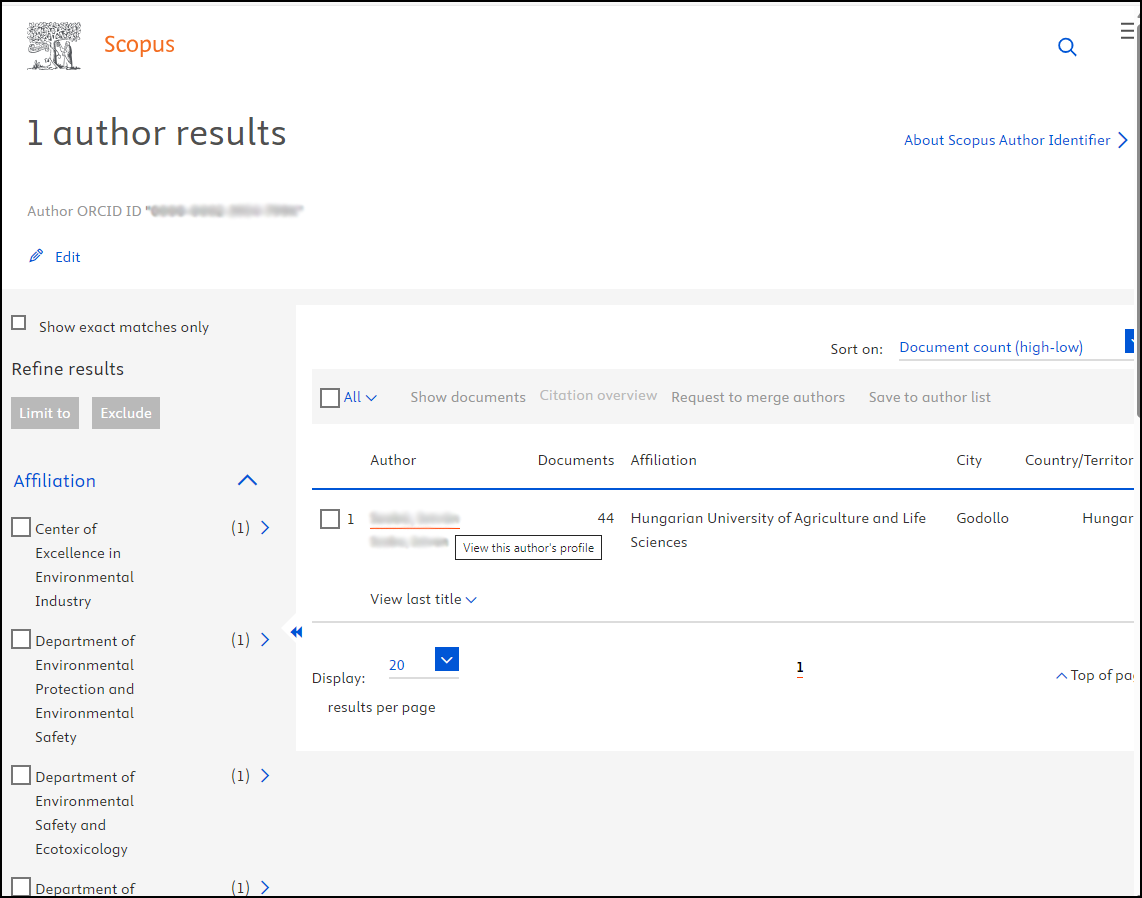The height and width of the screenshot is (898, 1142).
Task: Check Department of Environmental Protection and Environmental Safety
Action: tap(21, 639)
